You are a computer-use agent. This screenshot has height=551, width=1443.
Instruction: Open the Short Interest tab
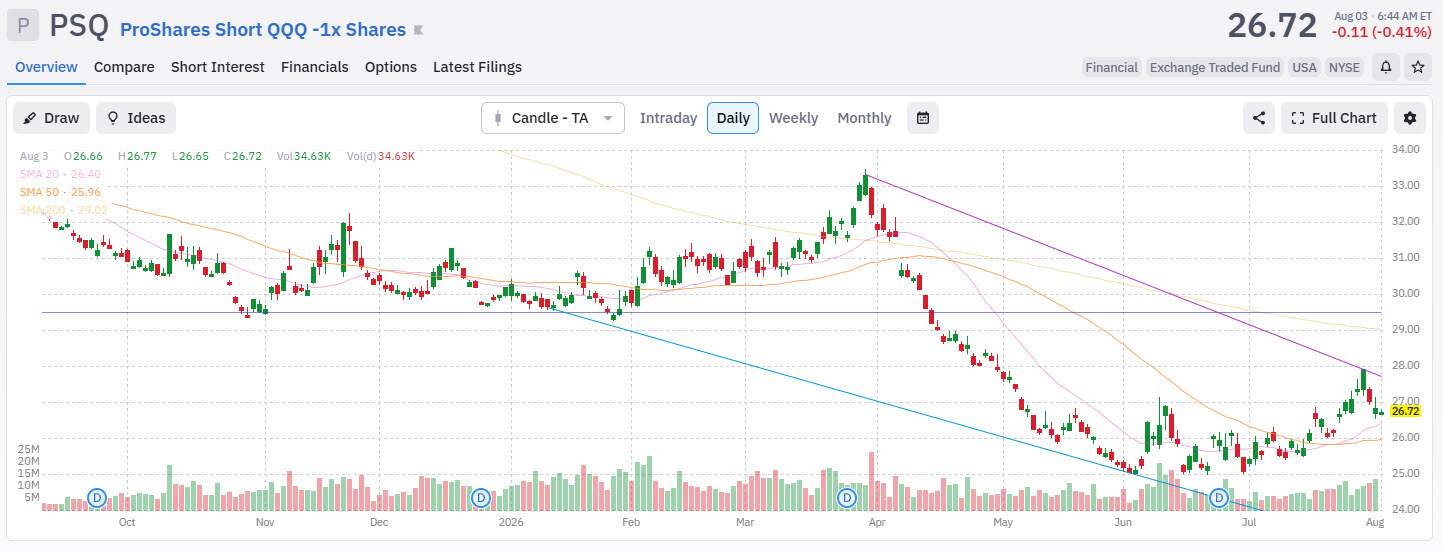click(218, 67)
